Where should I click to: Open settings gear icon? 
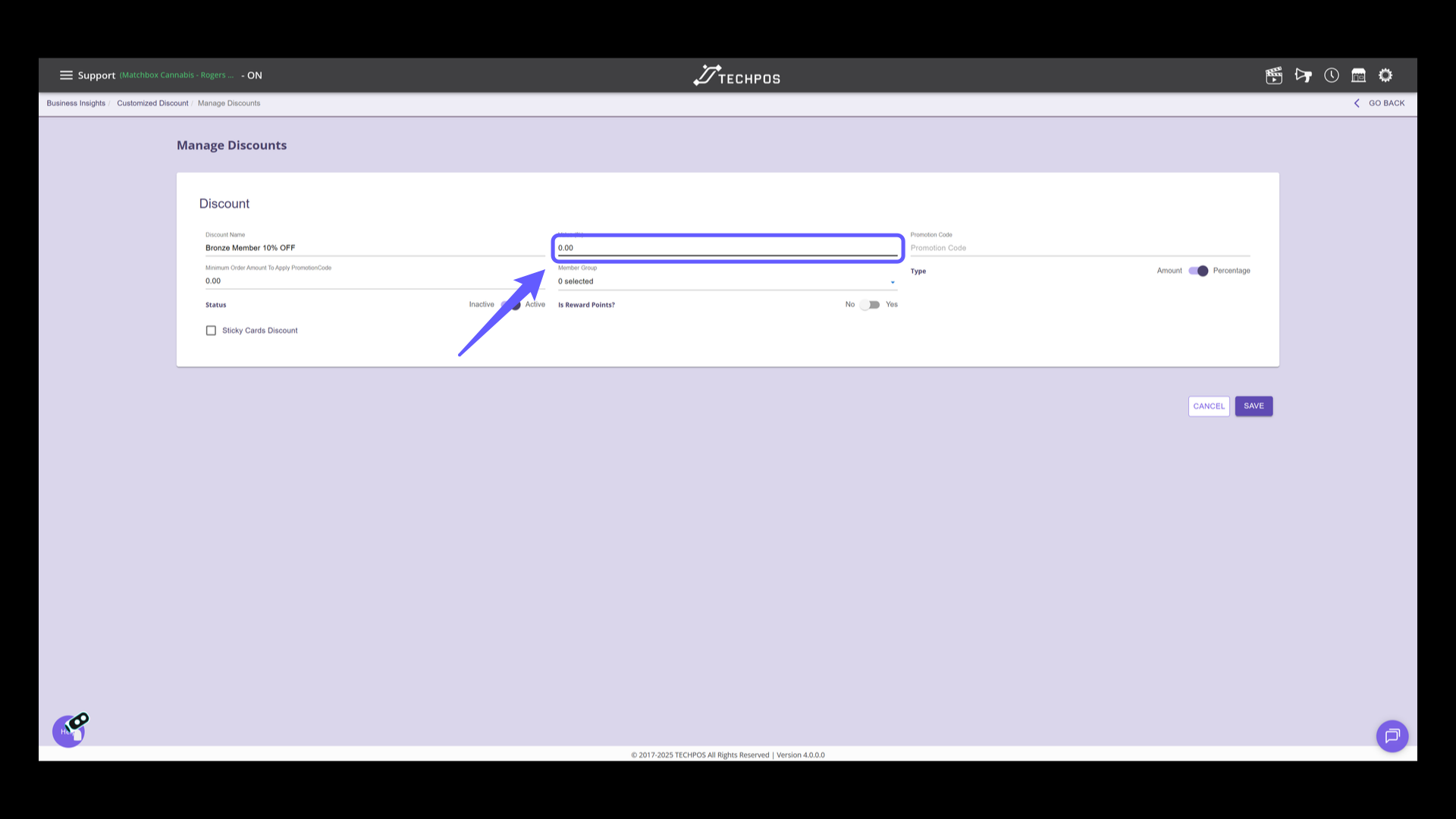click(1385, 75)
